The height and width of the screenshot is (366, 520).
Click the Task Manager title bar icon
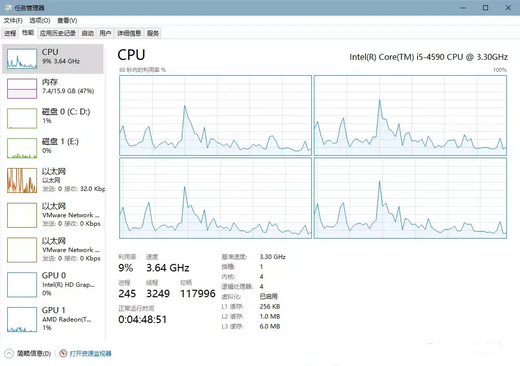pyautogui.click(x=8, y=8)
